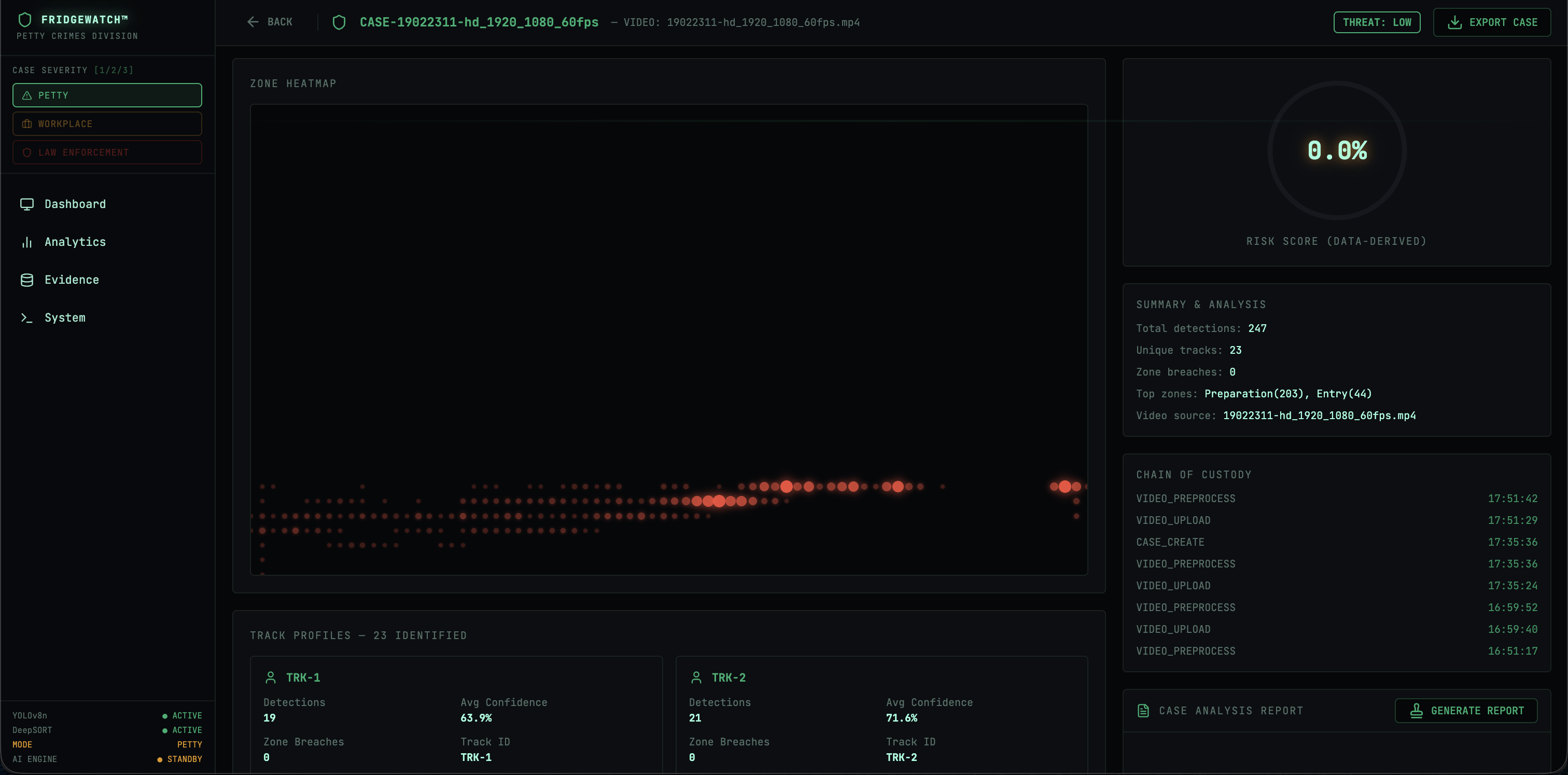
Task: Click the back arrow icon
Action: click(253, 22)
